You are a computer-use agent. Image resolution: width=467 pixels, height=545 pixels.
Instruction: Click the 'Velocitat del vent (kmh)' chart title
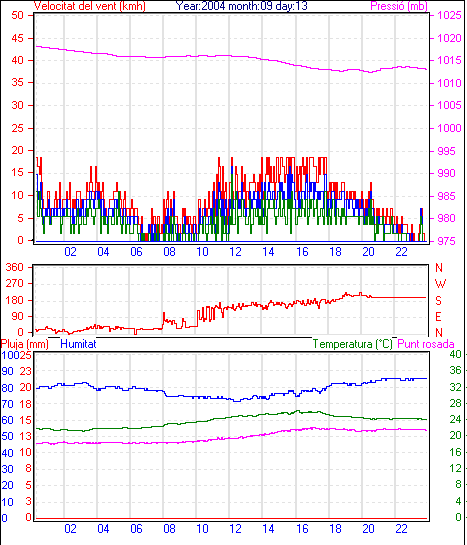click(x=90, y=6)
